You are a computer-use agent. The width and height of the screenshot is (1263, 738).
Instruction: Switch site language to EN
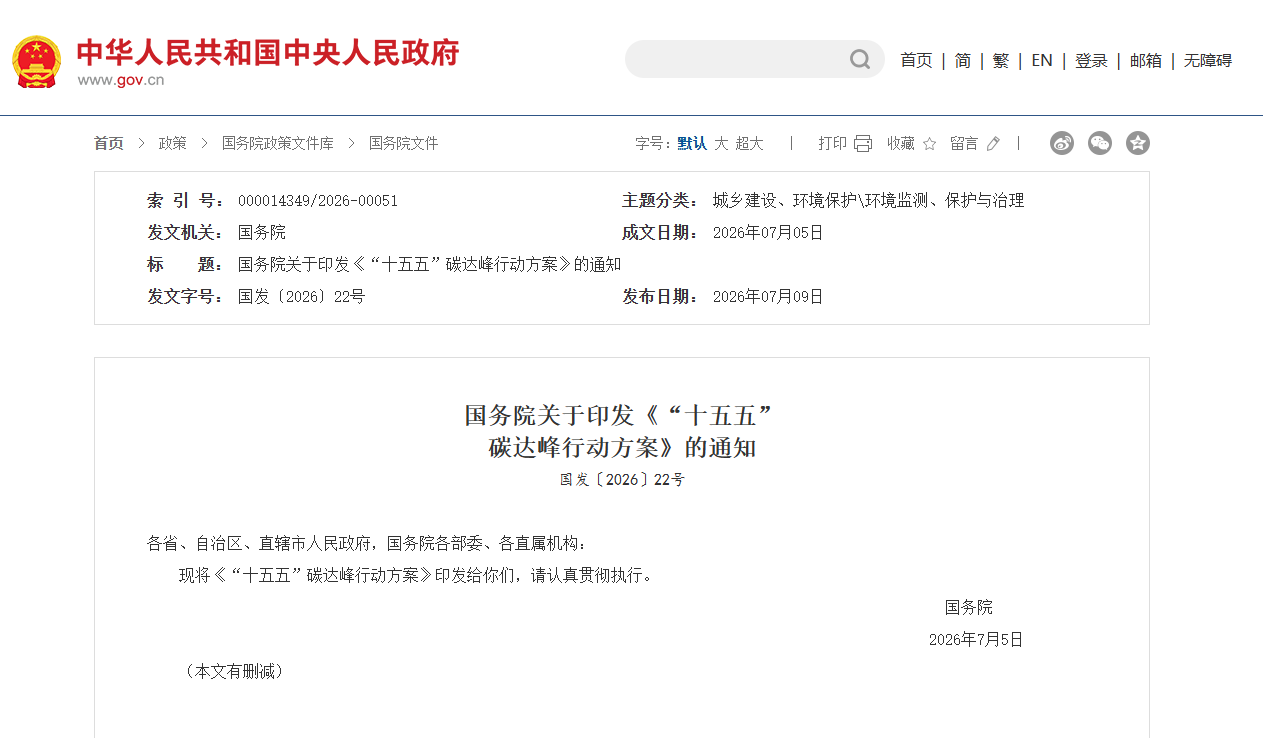1042,61
